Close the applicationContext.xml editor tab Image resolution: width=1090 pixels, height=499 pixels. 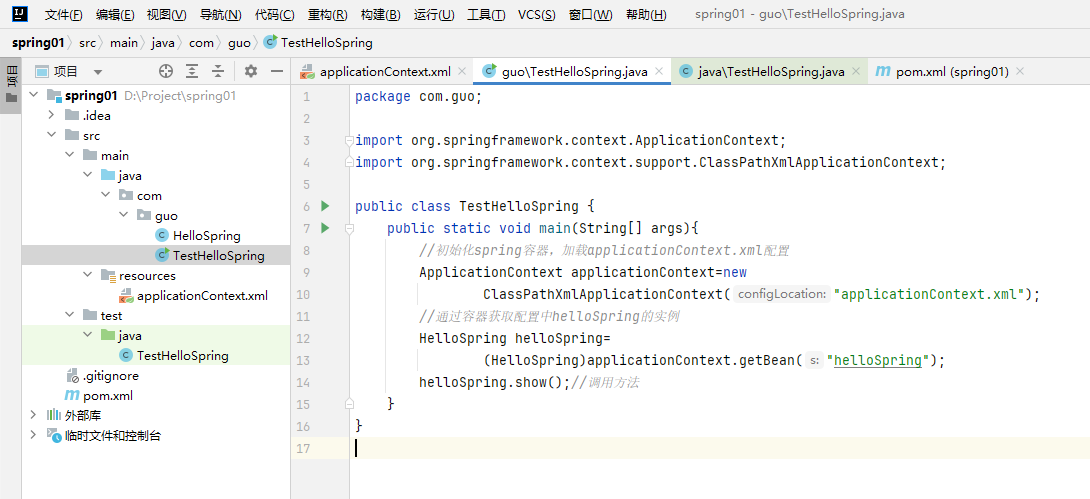click(x=461, y=72)
